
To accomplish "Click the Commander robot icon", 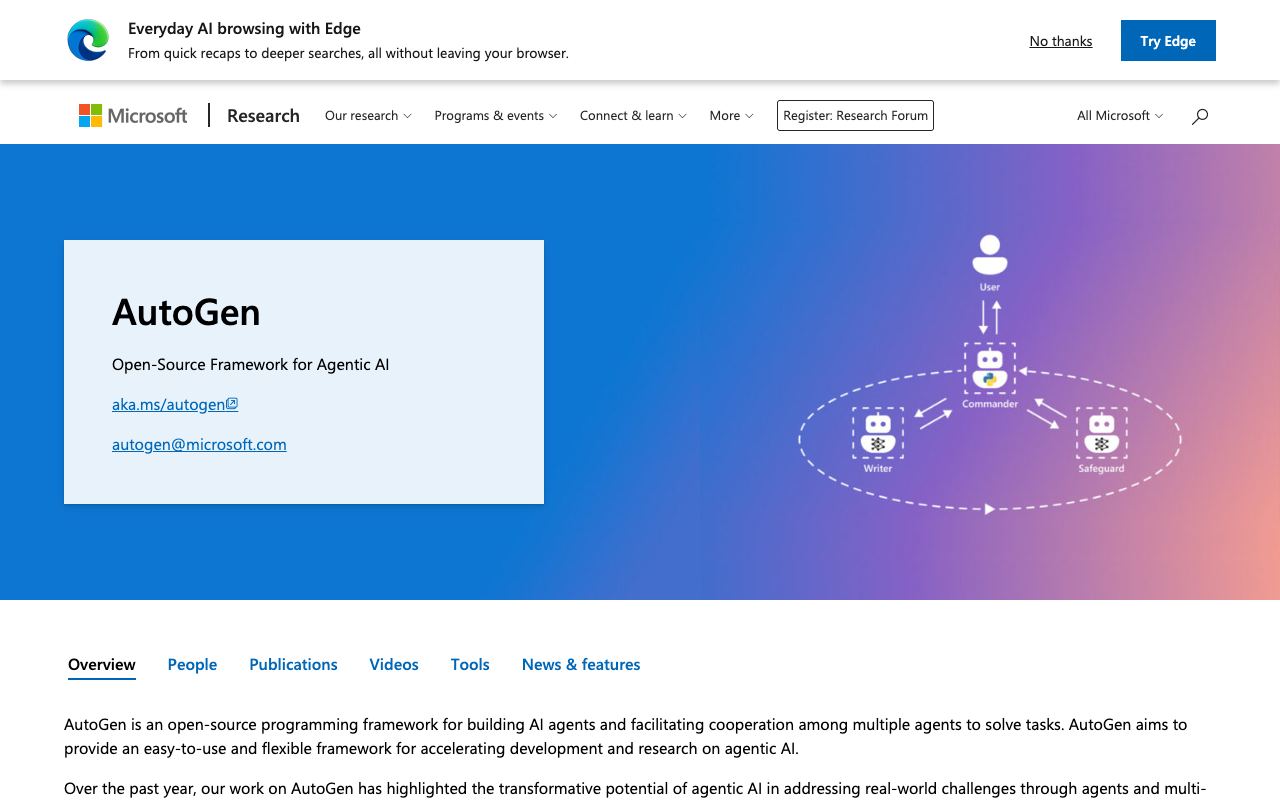I will (x=990, y=369).
